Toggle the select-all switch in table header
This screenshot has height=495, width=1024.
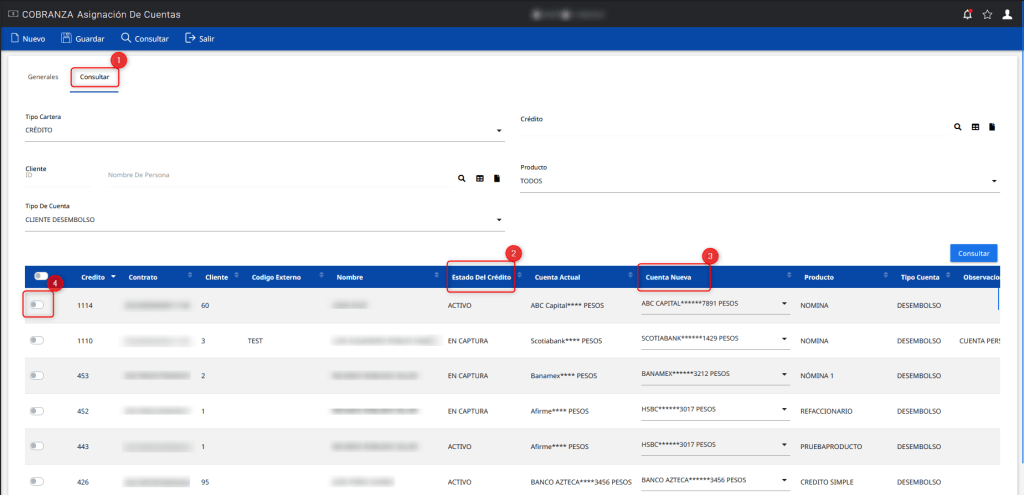[x=41, y=276]
